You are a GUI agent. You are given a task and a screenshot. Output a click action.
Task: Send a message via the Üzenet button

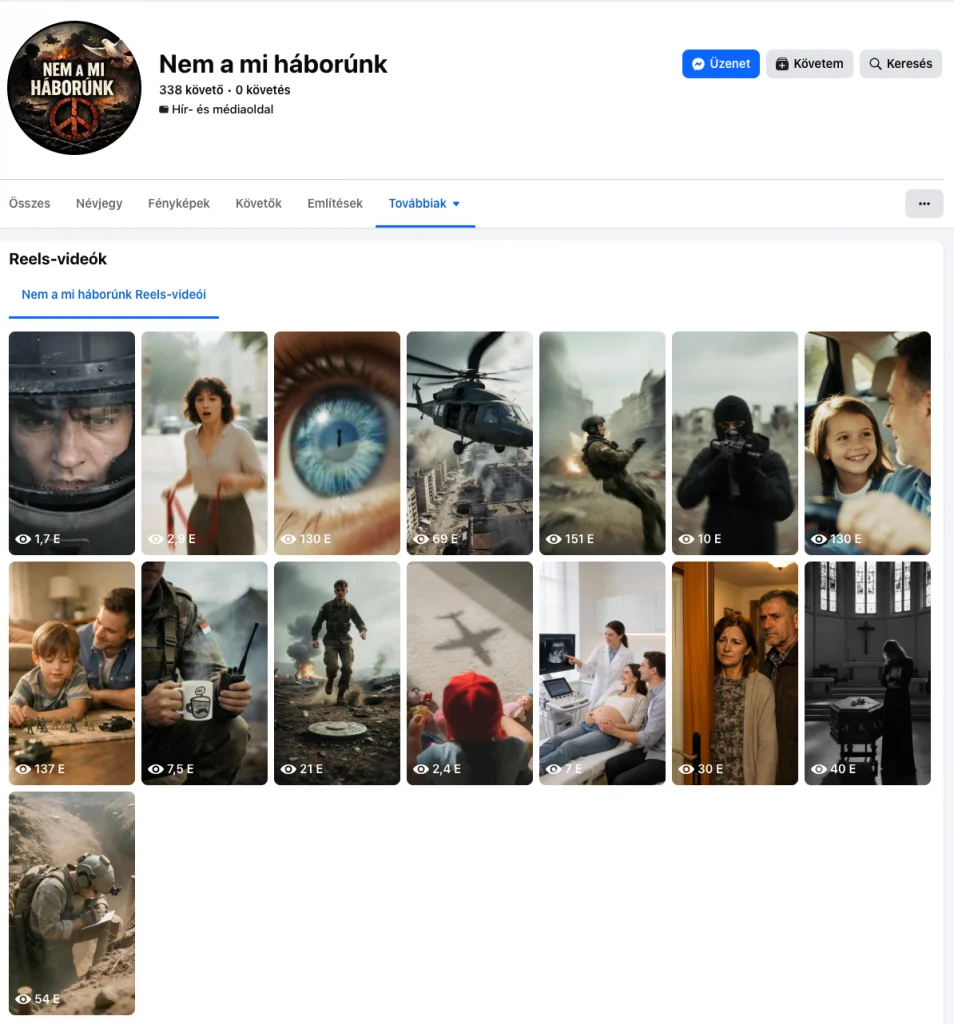click(720, 63)
